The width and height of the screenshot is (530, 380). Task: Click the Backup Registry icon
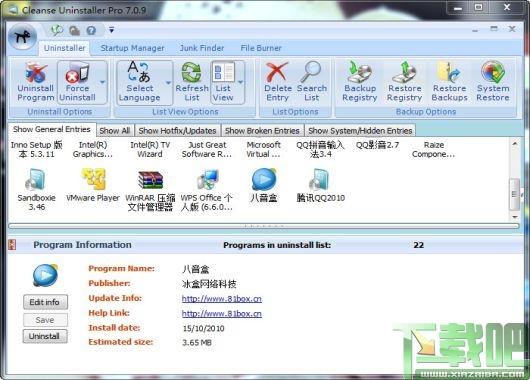click(x=360, y=72)
